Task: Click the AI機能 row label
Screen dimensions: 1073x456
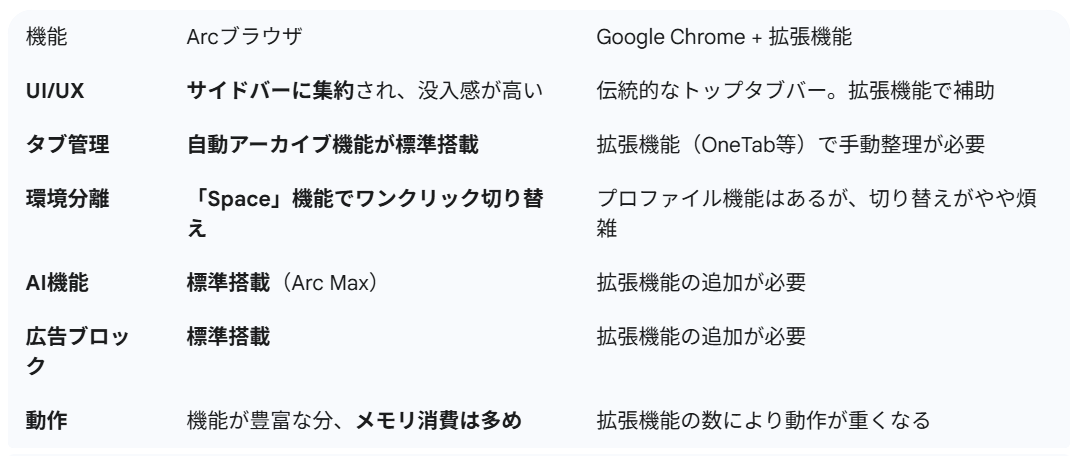Action: [x=57, y=285]
